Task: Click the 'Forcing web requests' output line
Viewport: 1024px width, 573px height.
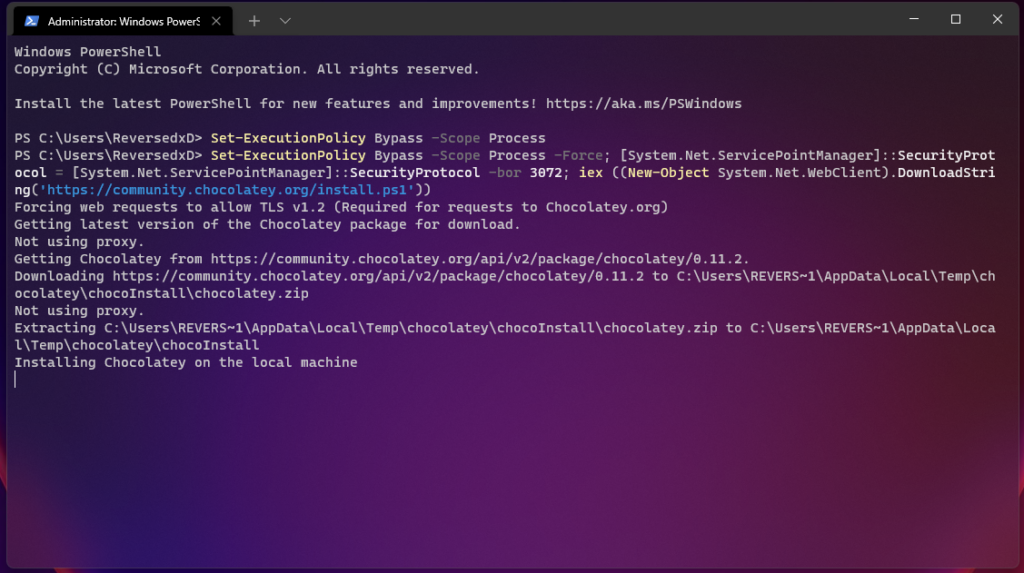Action: [x=340, y=207]
